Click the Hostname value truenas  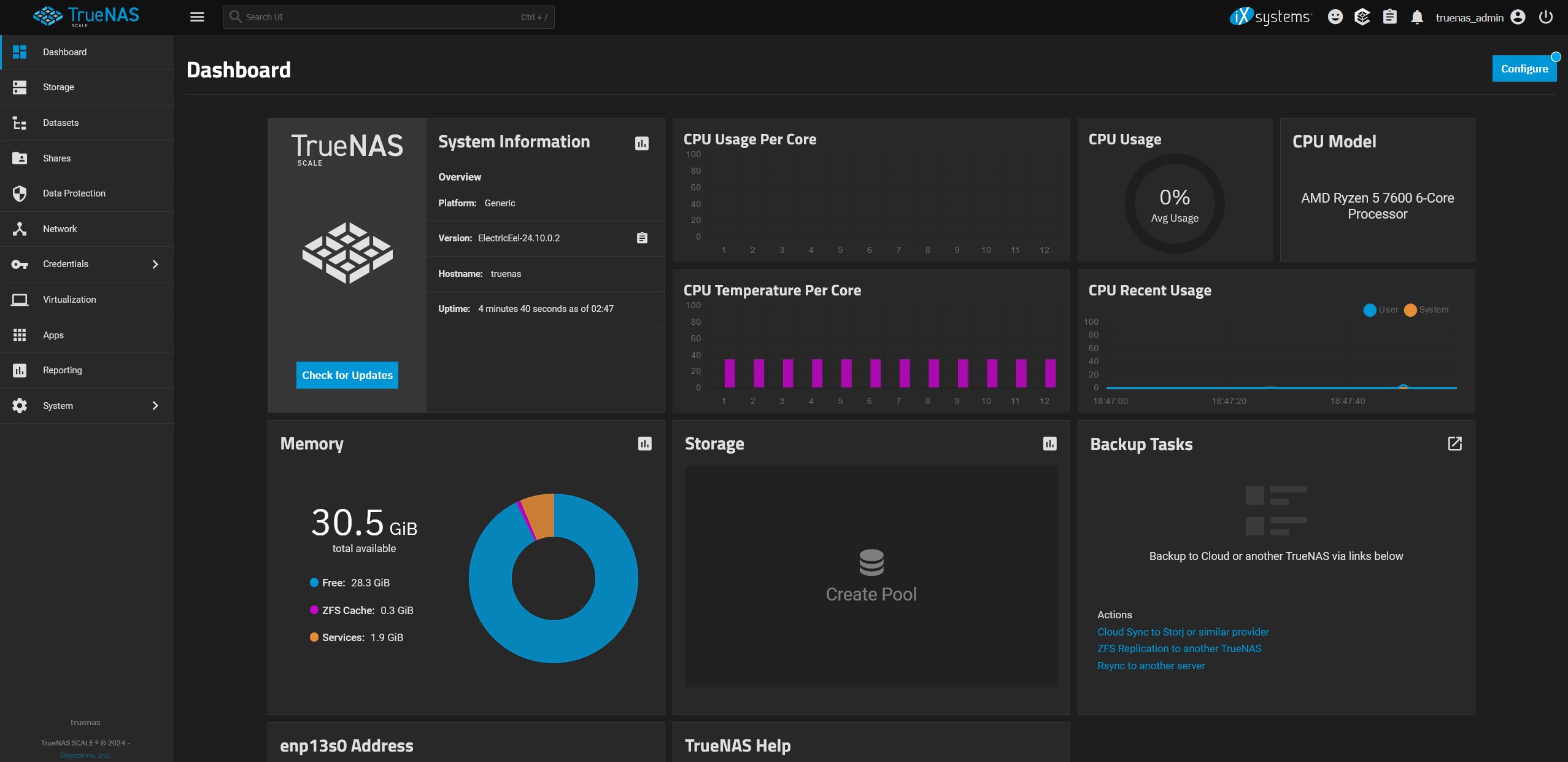506,274
